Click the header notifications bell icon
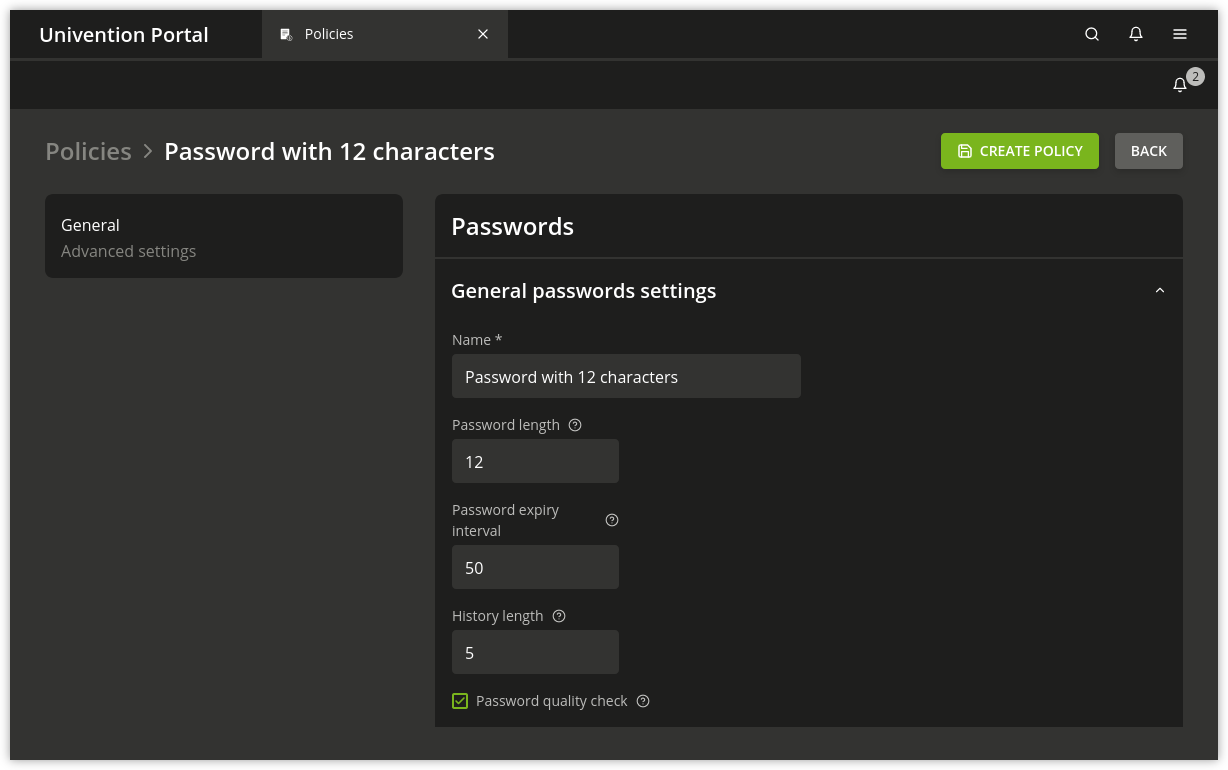 1136,34
